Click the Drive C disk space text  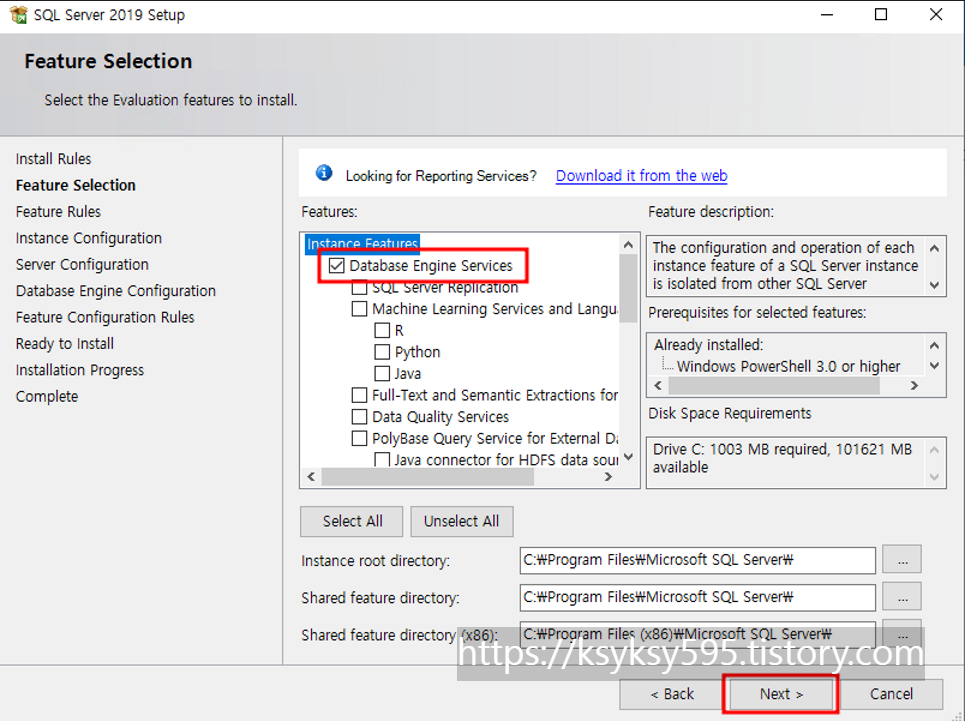[782, 458]
